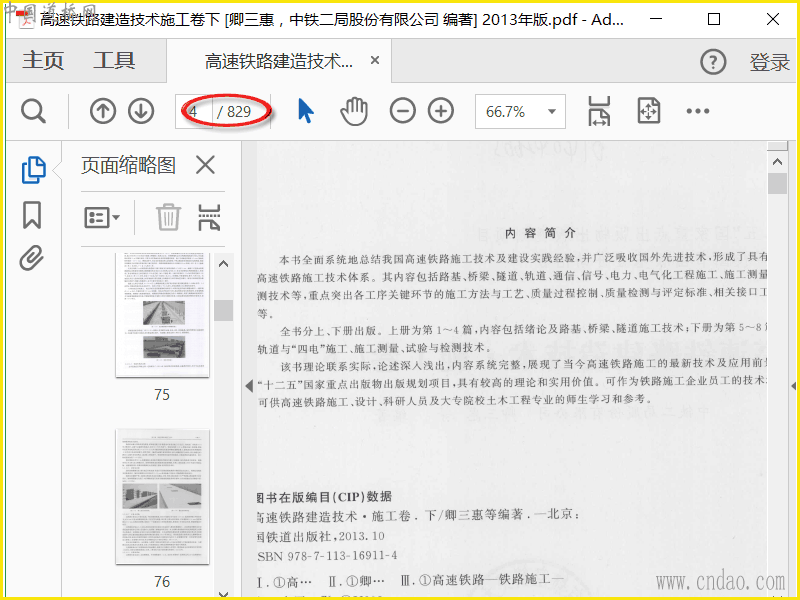Zoom out with the minus button

403,111
